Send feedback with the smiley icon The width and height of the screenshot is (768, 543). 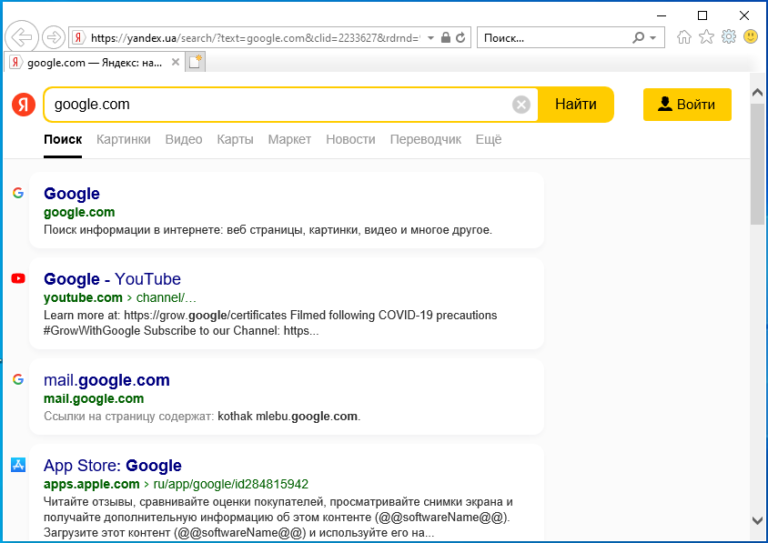pyautogui.click(x=750, y=37)
